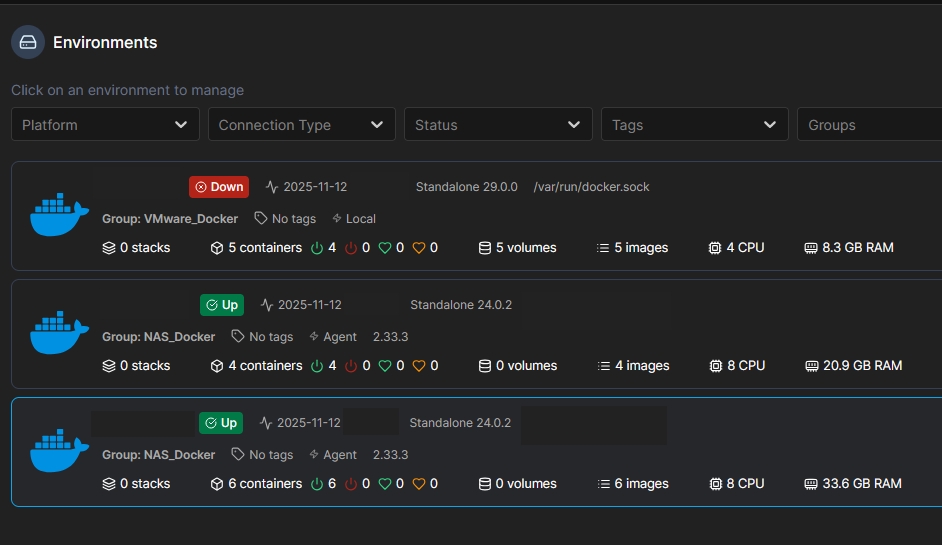Click the Environments header drive icon

point(28,42)
